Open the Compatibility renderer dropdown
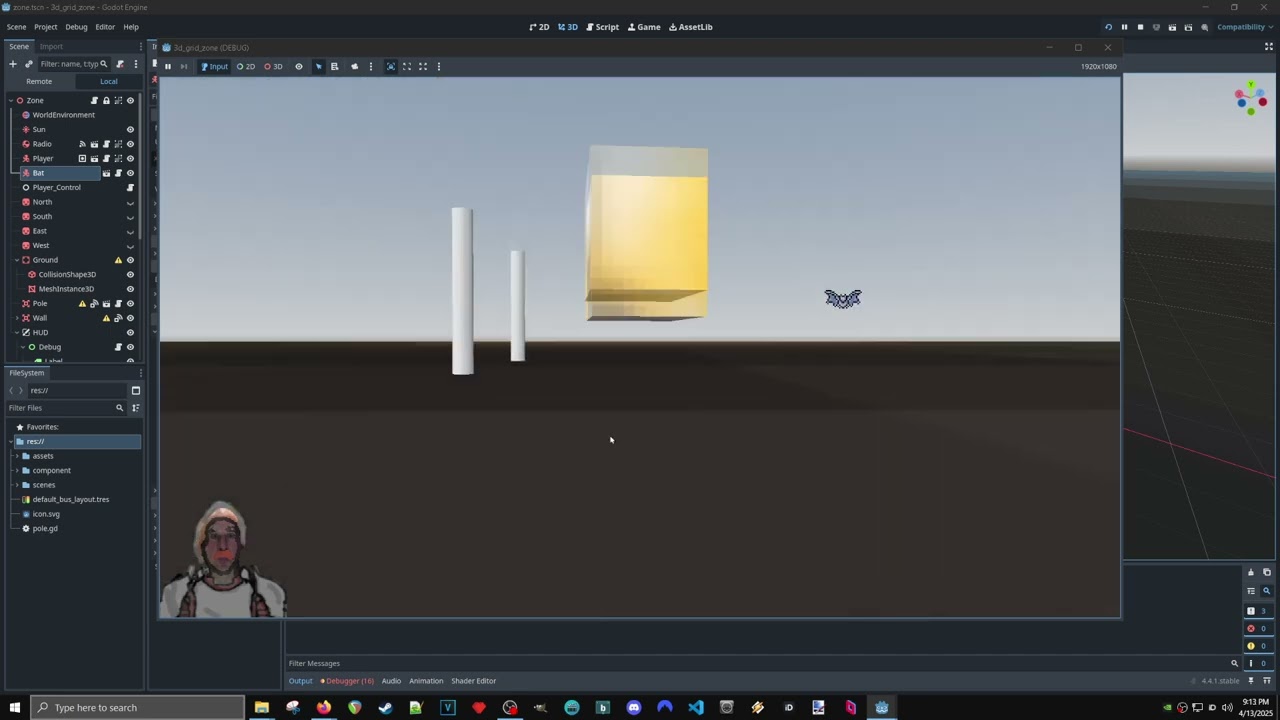 click(x=1244, y=27)
